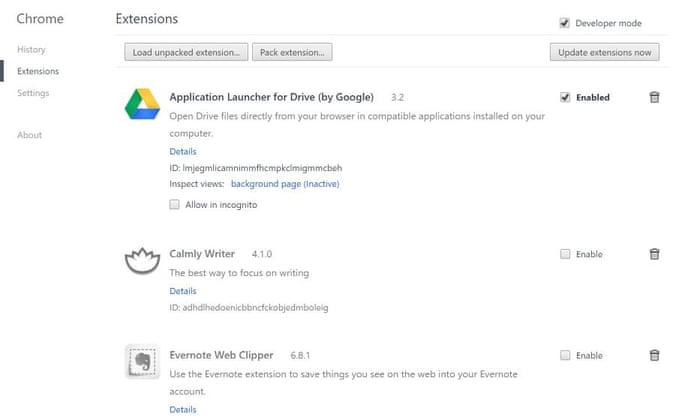Open History in the sidebar

pos(31,49)
